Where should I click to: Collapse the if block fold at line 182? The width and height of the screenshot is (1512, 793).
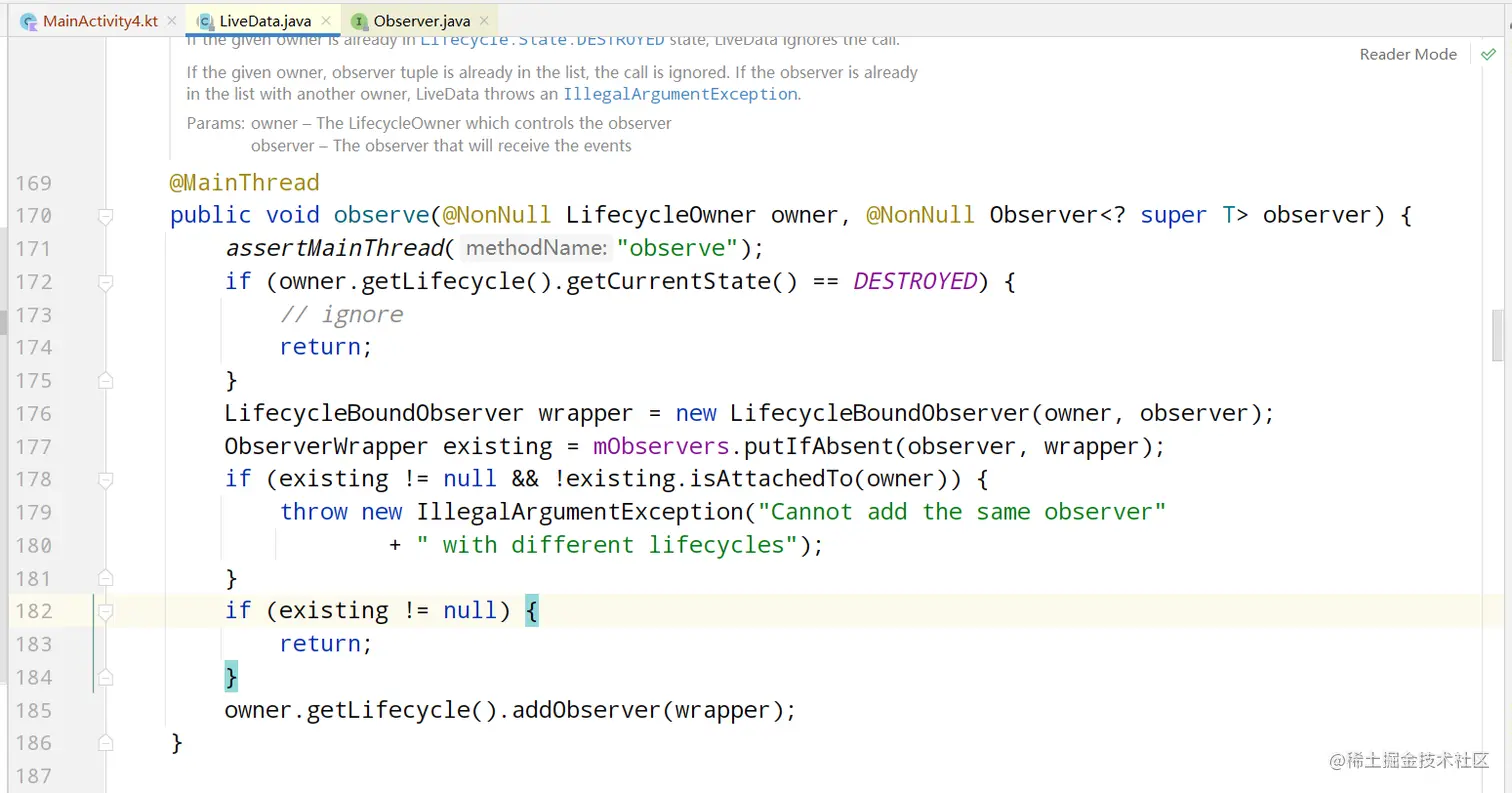[105, 610]
